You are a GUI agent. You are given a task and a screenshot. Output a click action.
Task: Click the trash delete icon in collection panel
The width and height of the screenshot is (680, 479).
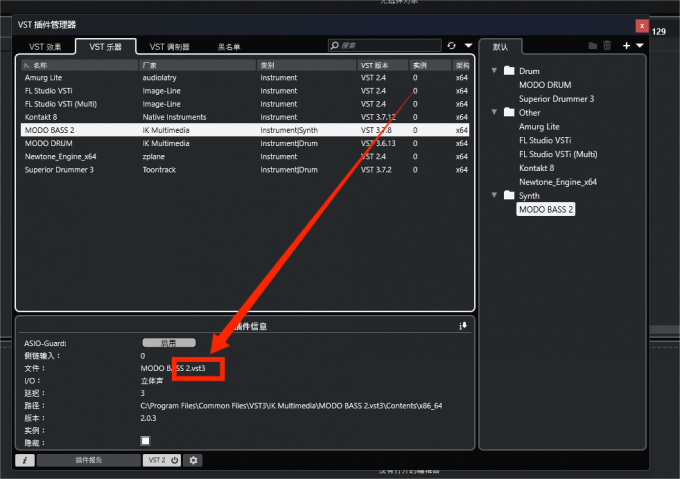pos(607,45)
